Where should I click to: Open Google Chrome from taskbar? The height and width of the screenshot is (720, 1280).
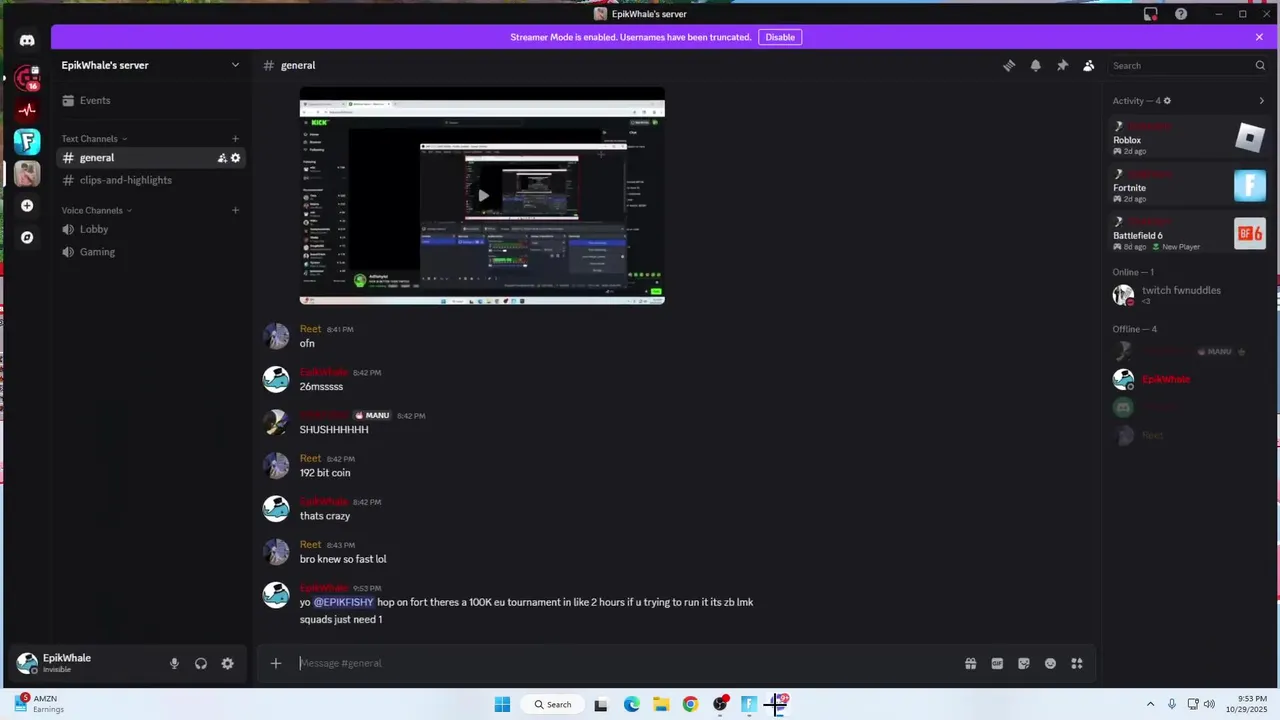[x=690, y=704]
